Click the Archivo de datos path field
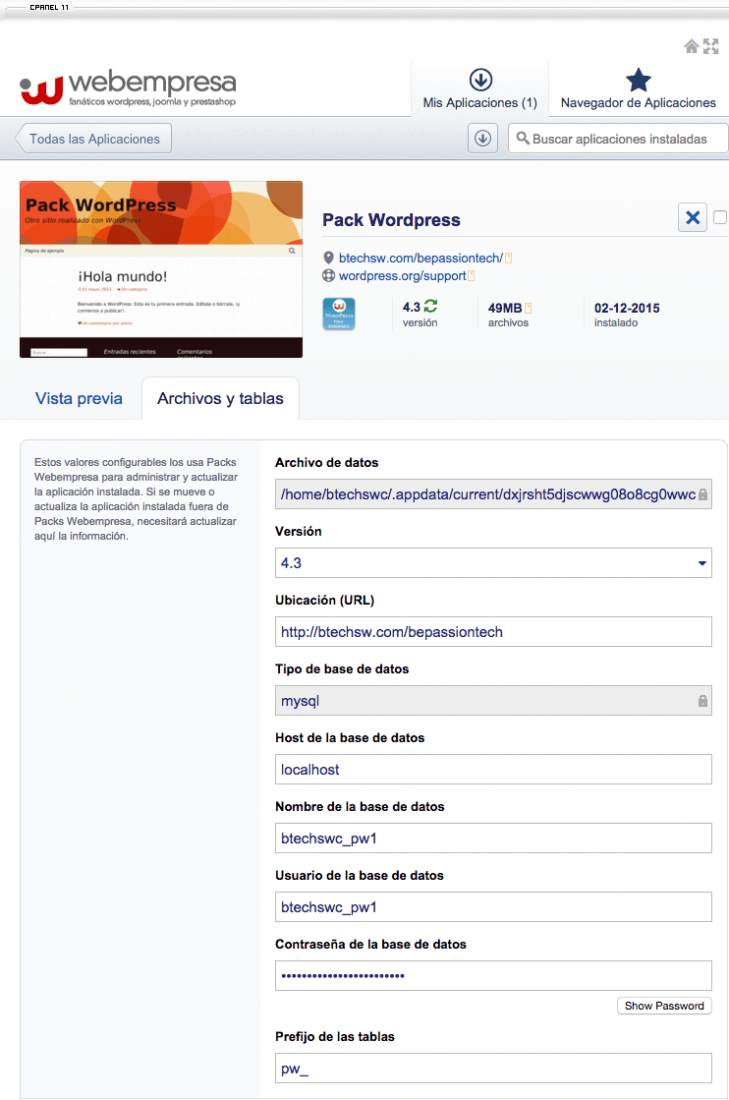Viewport: 729px width, 1100px height. tap(493, 495)
